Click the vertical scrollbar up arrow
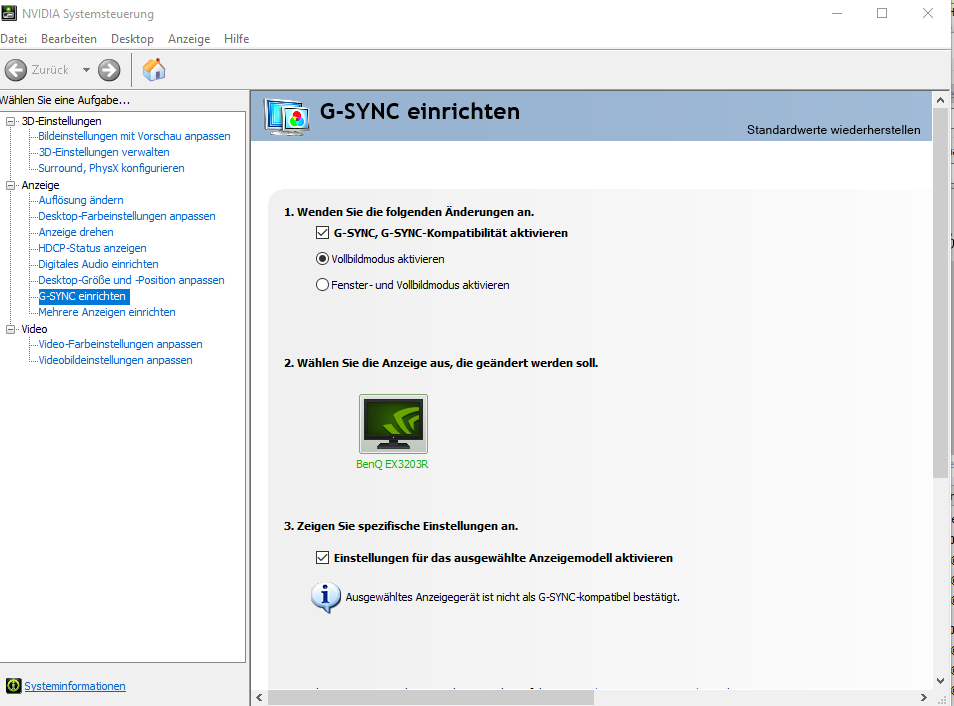Image resolution: width=954 pixels, height=706 pixels. click(x=941, y=100)
